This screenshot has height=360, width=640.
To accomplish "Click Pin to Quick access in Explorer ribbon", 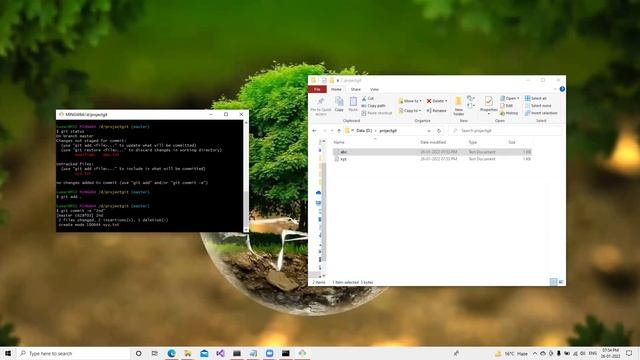I will click(x=321, y=106).
